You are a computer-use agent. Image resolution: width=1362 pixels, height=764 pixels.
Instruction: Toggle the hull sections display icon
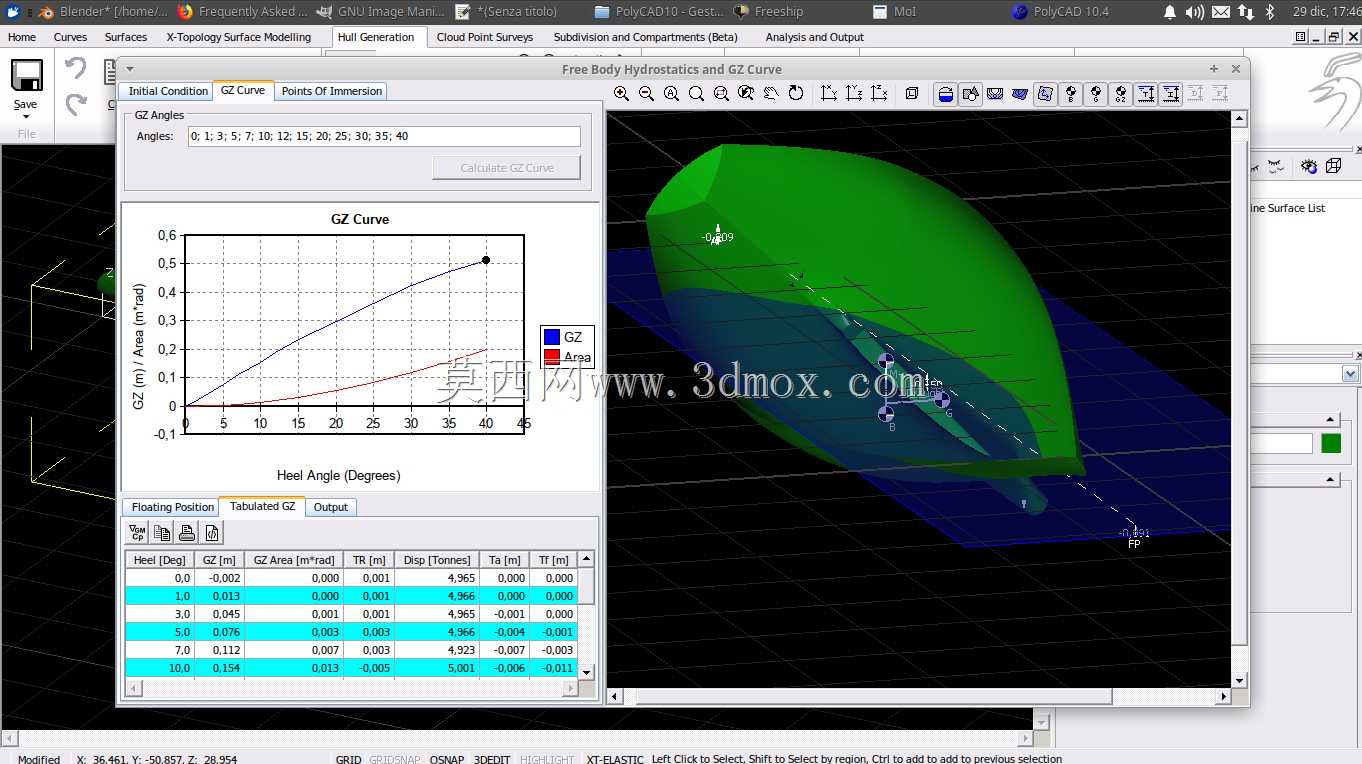995,94
